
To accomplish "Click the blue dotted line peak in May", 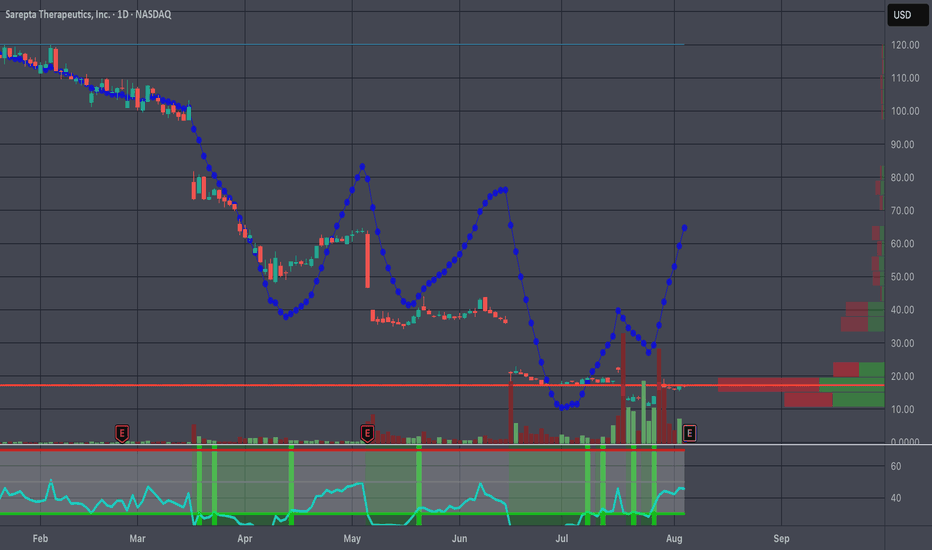I will tap(362, 167).
